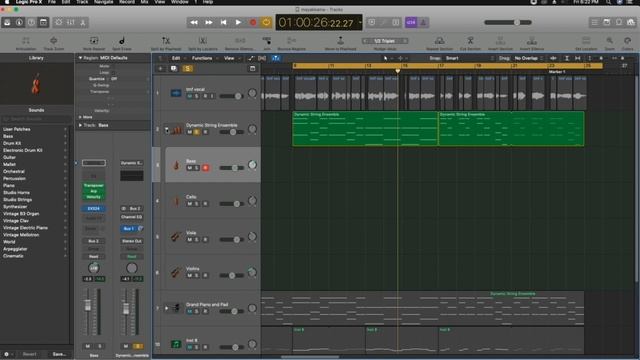
Task: Solo the Dynamic String Ensemble track
Action: click(197, 132)
